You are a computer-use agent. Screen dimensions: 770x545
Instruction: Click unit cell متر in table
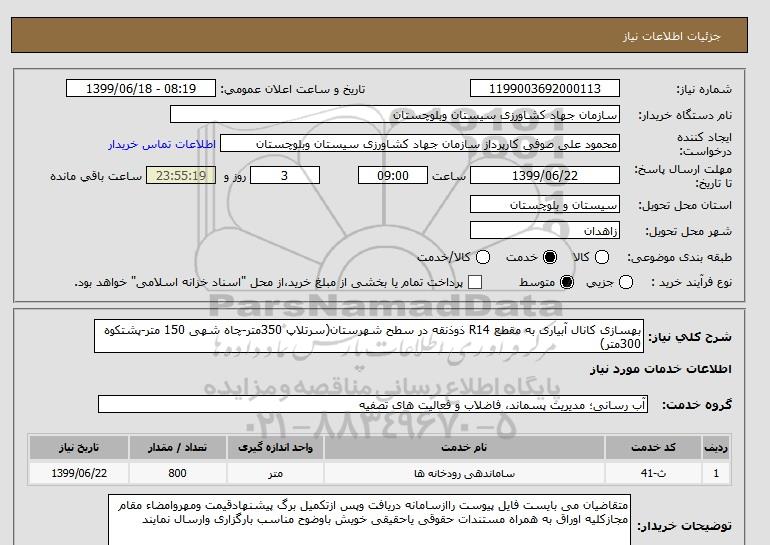point(275,473)
